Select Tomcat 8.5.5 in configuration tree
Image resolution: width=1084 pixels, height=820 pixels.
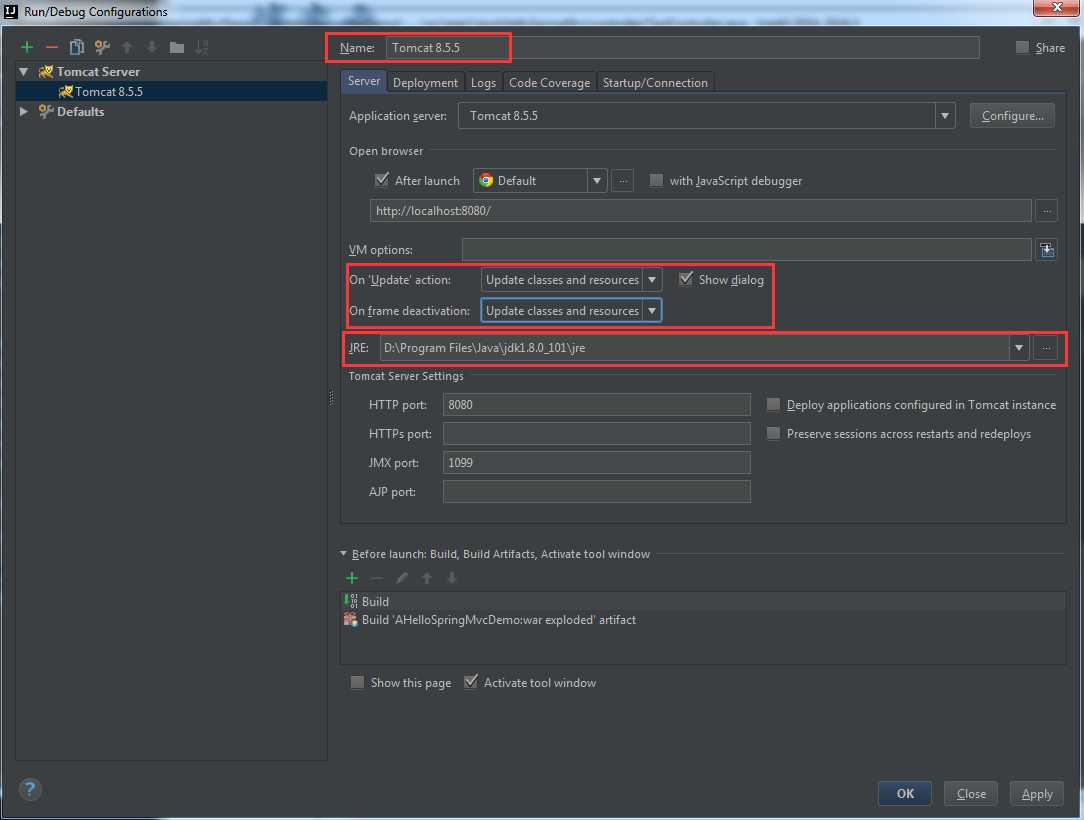171,91
